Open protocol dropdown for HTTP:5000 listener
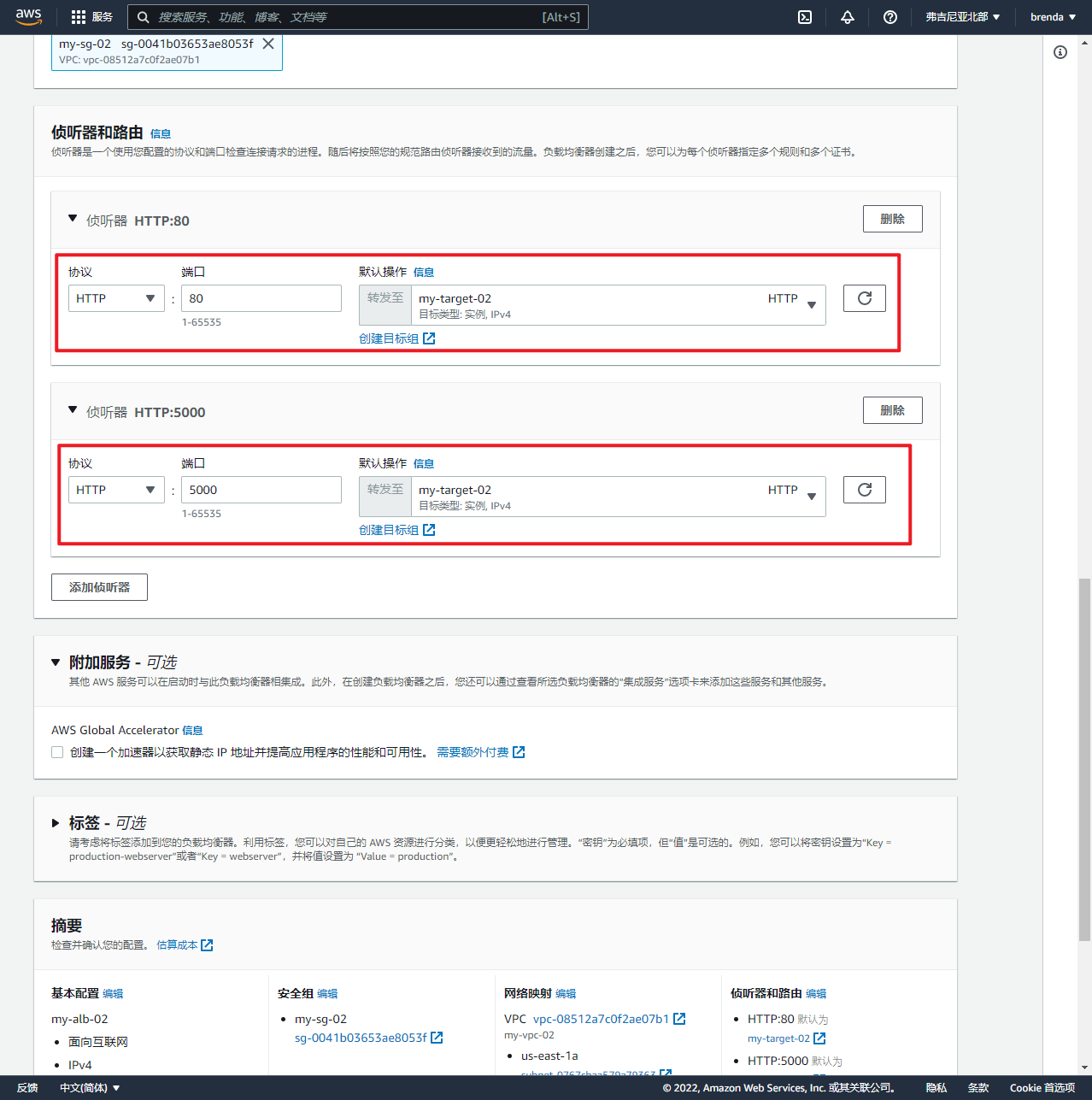This screenshot has height=1100, width=1092. (x=116, y=490)
